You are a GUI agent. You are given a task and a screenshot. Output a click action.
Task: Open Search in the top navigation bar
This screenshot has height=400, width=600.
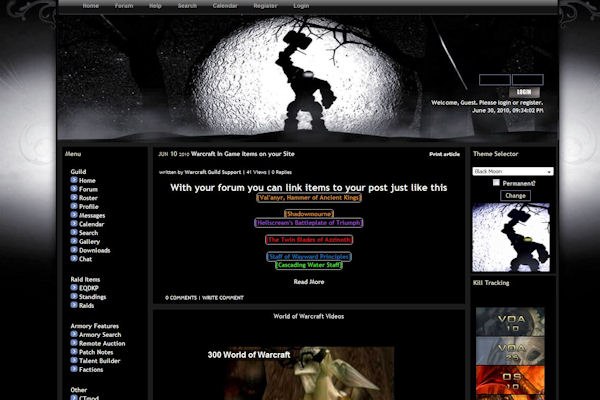click(187, 6)
